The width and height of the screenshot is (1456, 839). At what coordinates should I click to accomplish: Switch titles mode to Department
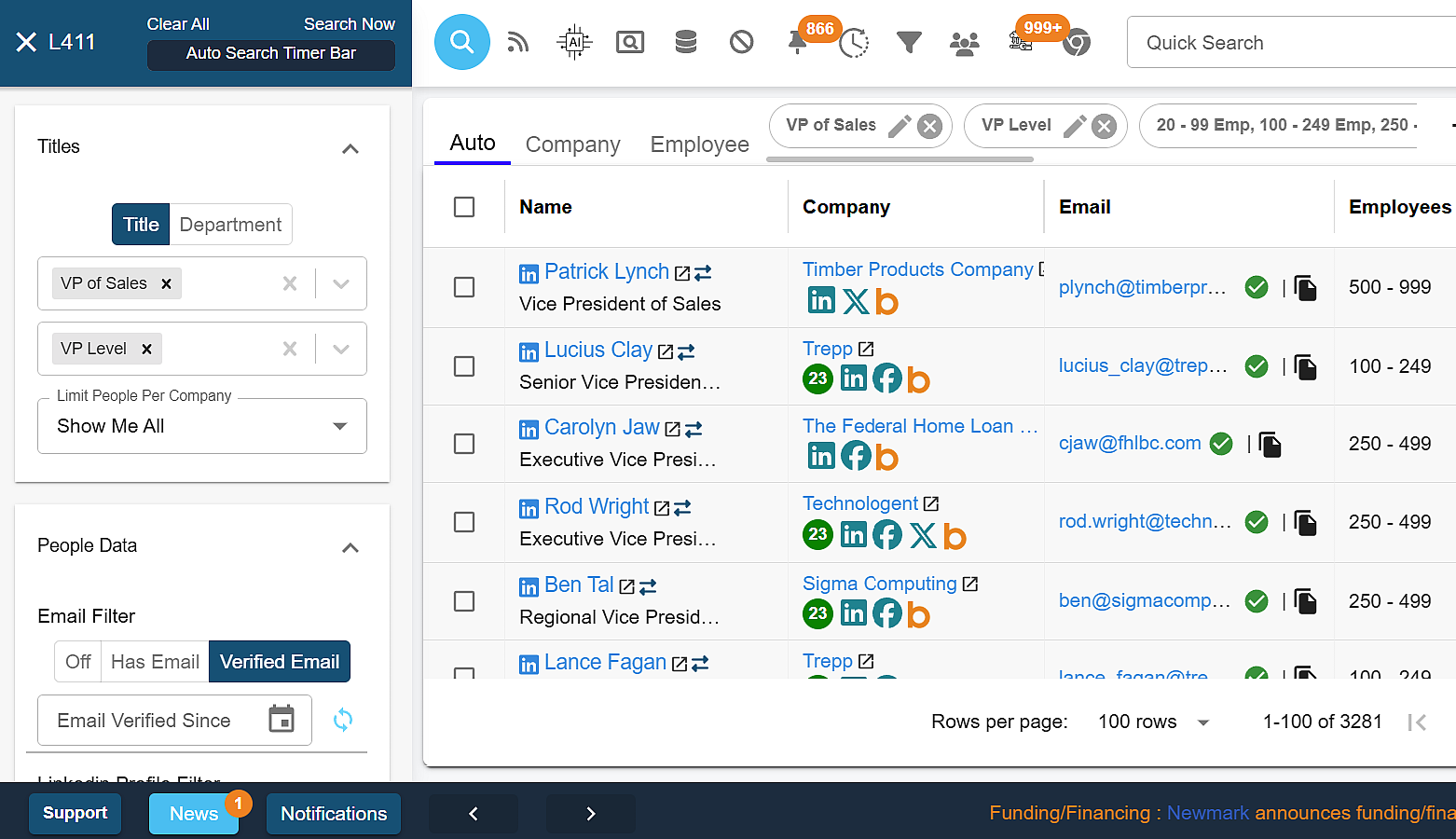[230, 225]
